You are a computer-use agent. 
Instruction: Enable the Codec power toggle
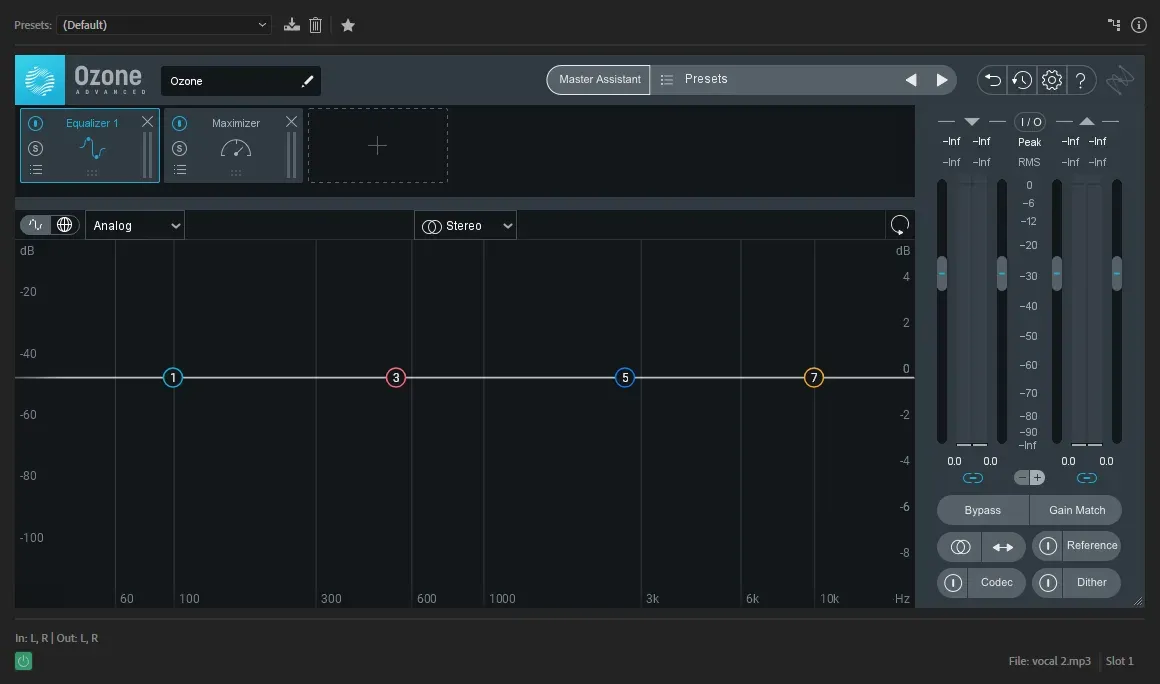pos(953,583)
